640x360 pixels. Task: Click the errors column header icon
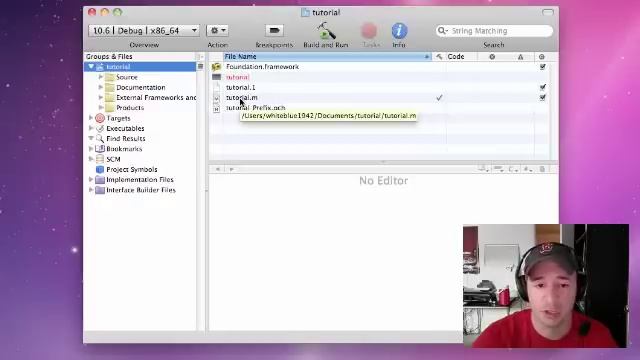click(x=492, y=57)
